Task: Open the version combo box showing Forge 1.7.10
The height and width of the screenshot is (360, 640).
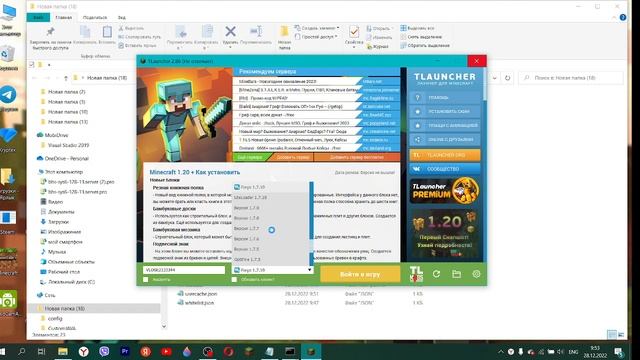Action: point(273,270)
